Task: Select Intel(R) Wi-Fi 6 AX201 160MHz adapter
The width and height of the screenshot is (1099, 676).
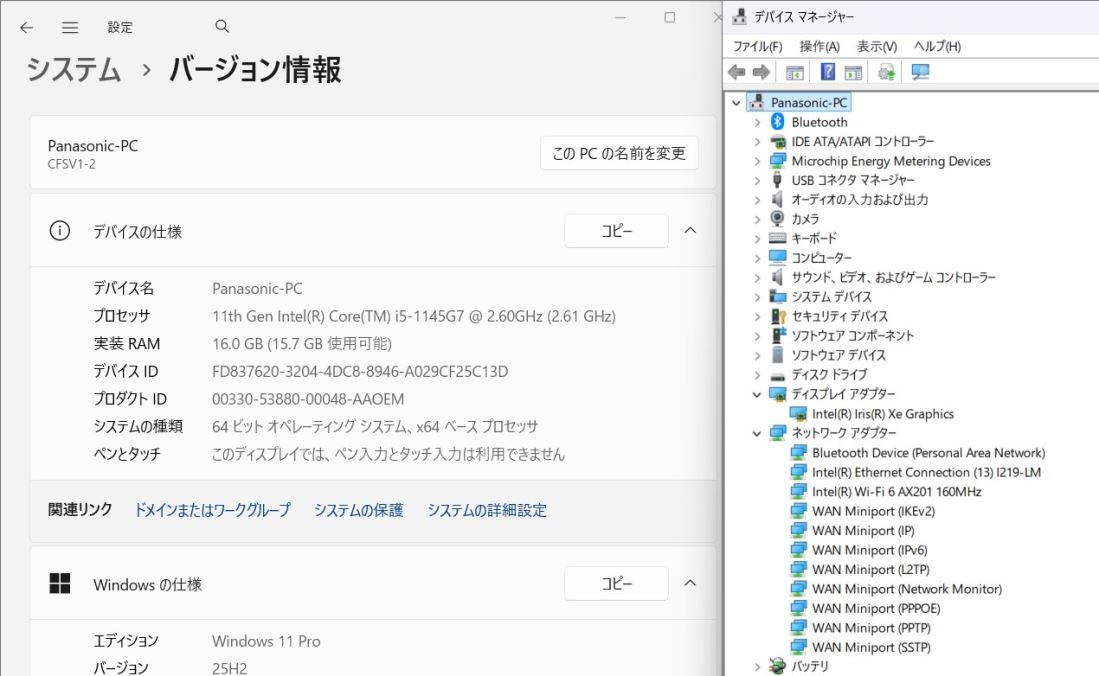Action: click(x=896, y=492)
